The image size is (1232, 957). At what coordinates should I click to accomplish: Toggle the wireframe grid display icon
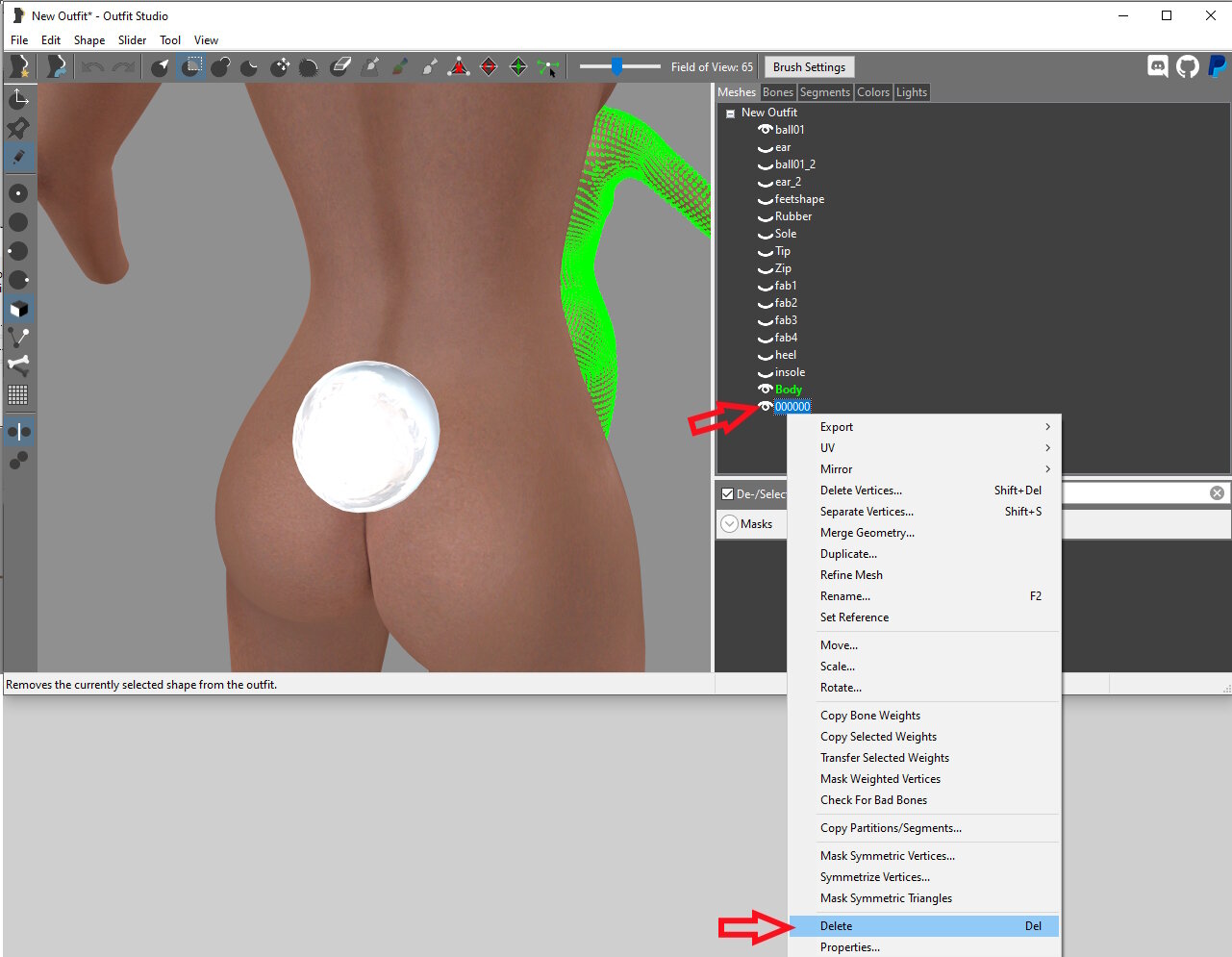18,394
